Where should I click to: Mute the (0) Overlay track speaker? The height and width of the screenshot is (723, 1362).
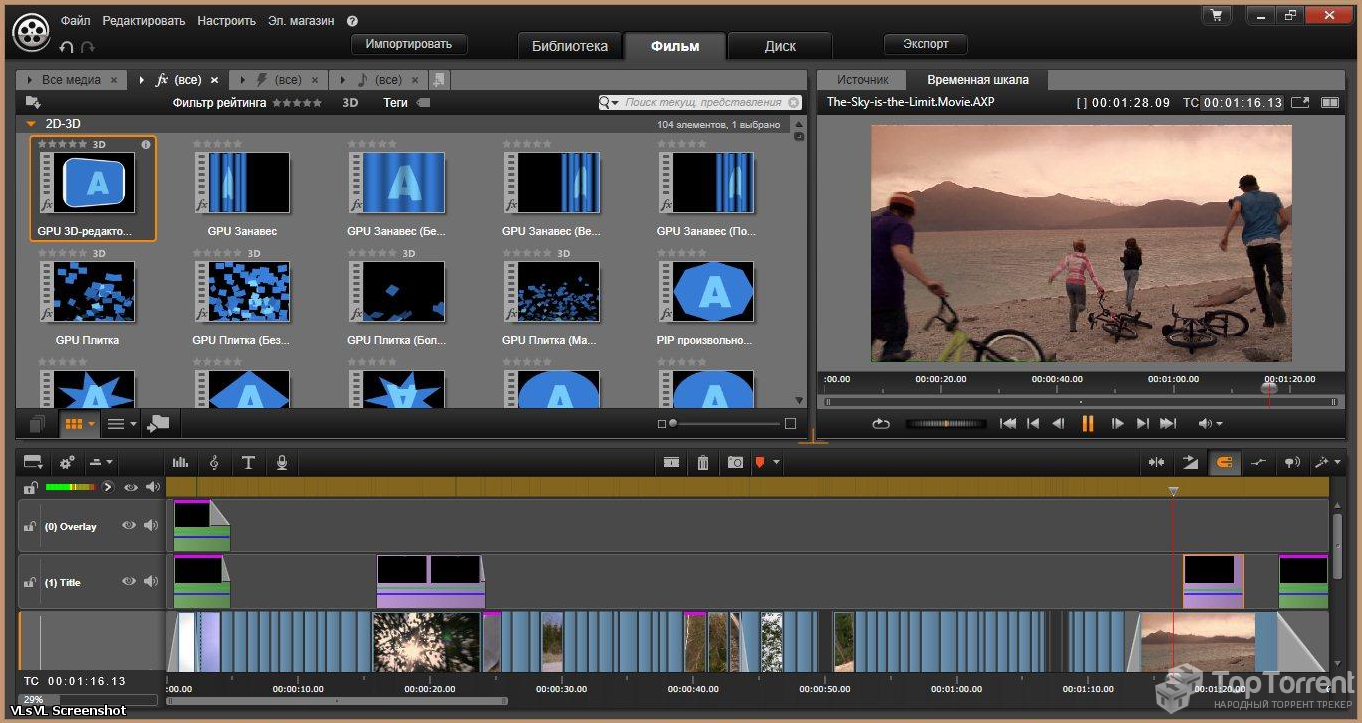click(151, 525)
